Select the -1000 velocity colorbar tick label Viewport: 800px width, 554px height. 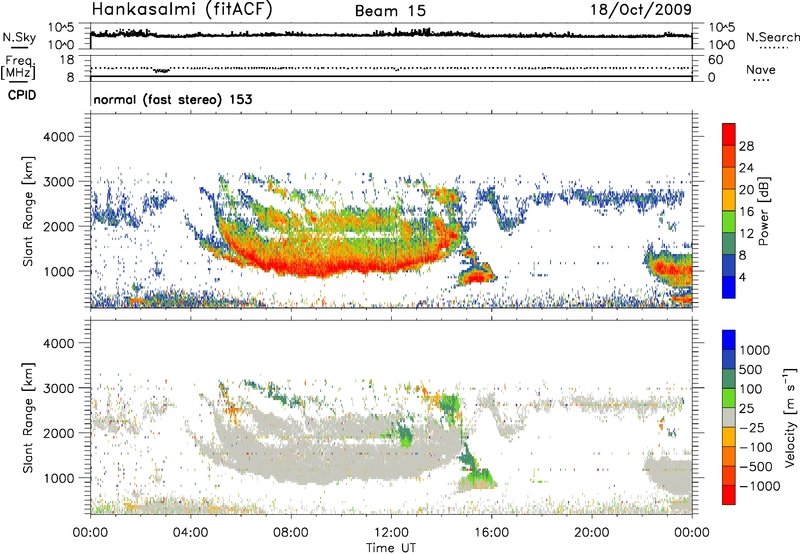pos(759,486)
